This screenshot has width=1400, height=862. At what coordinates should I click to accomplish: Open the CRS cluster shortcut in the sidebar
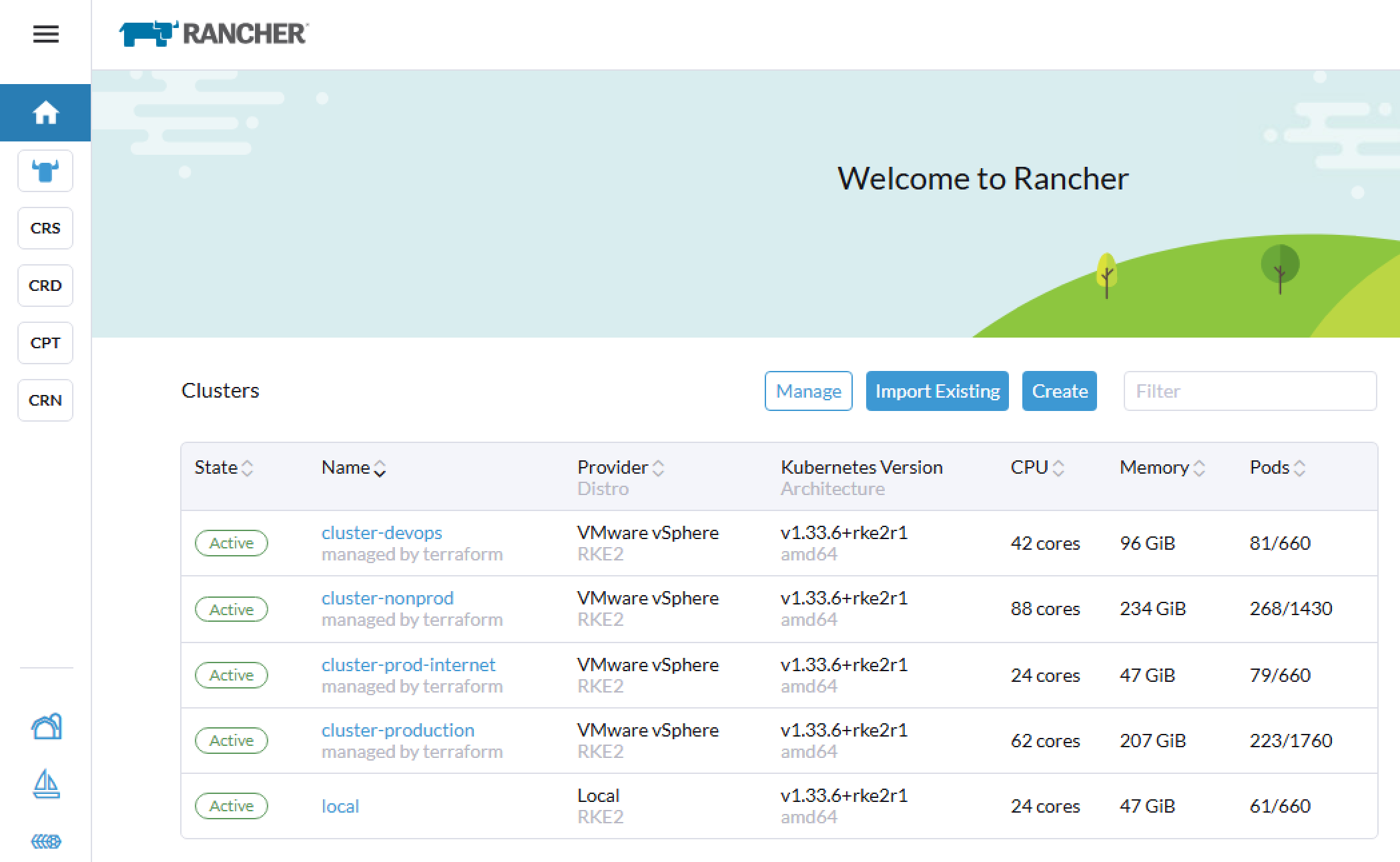click(45, 228)
